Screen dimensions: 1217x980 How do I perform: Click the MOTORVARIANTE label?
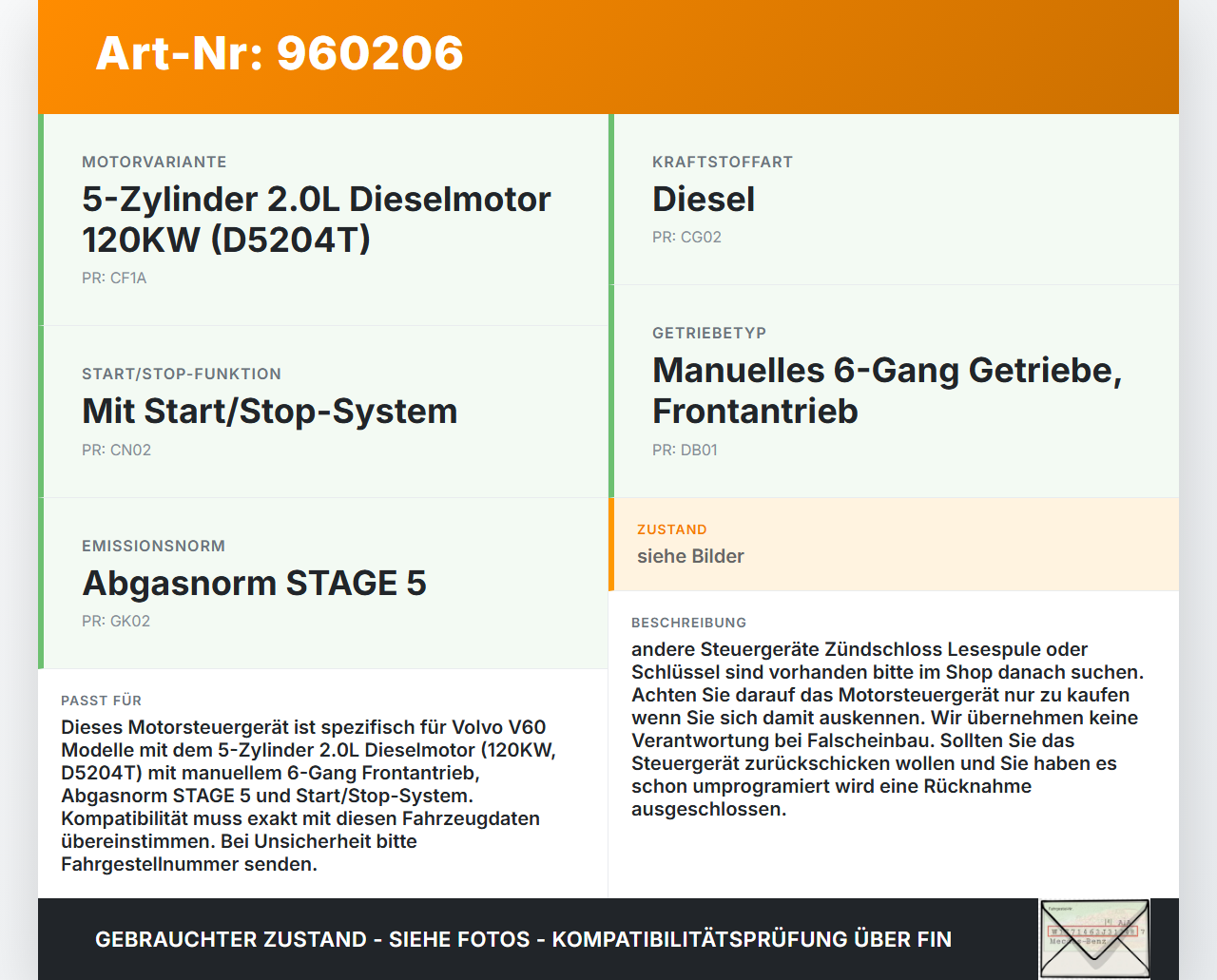(x=154, y=162)
